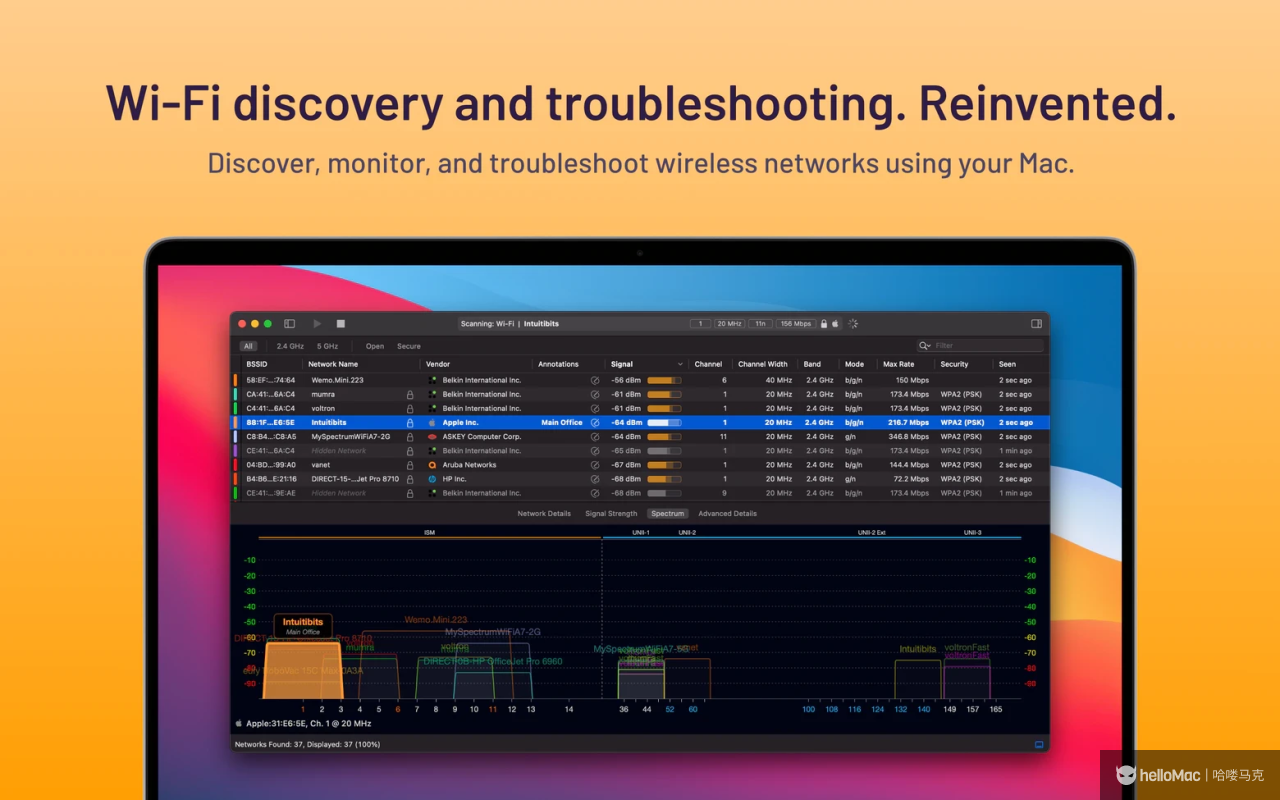Image resolution: width=1280 pixels, height=800 pixels.
Task: Click the 'Main Office' annotation text
Action: point(562,423)
